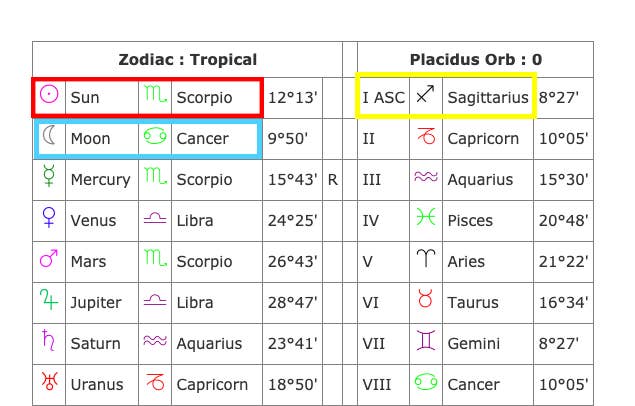This screenshot has height=406, width=635.
Task: Click the blue Venus symbol
Action: pyautogui.click(x=49, y=217)
